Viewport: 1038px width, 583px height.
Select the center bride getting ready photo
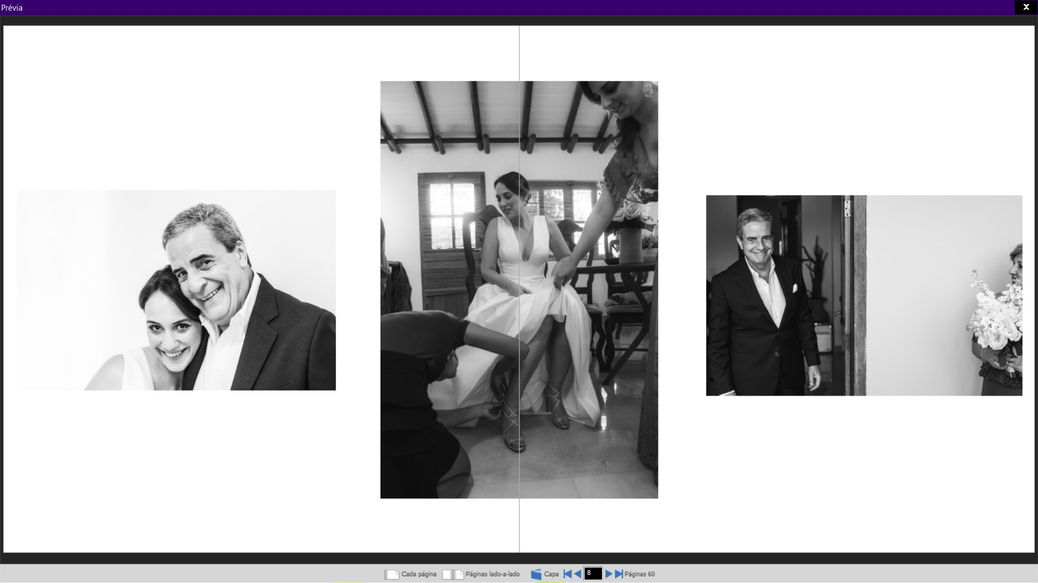pos(519,290)
